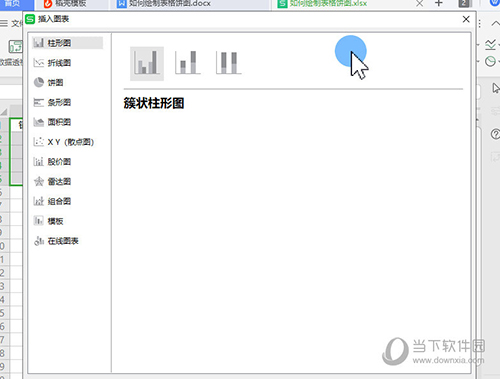This screenshot has height=379, width=500.
Task: Pick the clustered column chart thumbnail
Action: [147, 63]
